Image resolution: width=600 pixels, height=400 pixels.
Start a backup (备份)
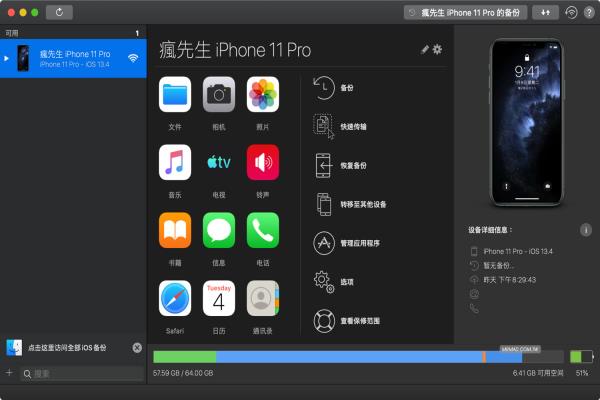(x=333, y=88)
